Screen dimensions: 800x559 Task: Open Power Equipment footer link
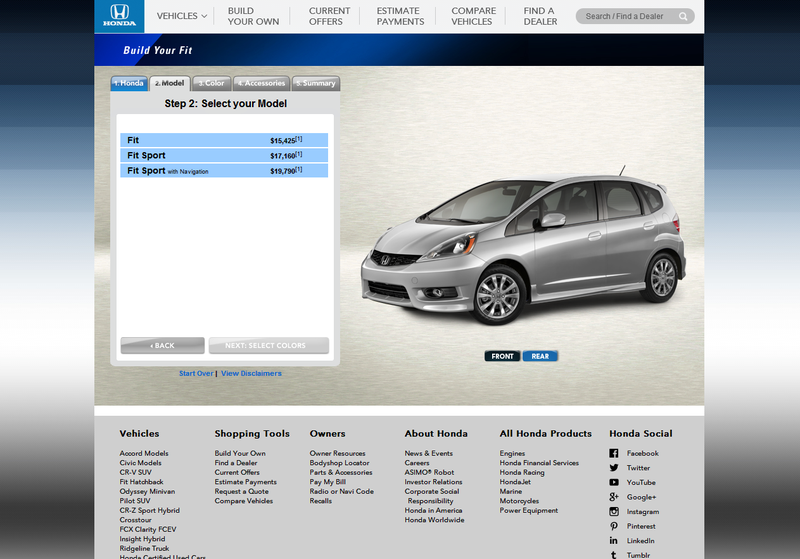click(529, 511)
